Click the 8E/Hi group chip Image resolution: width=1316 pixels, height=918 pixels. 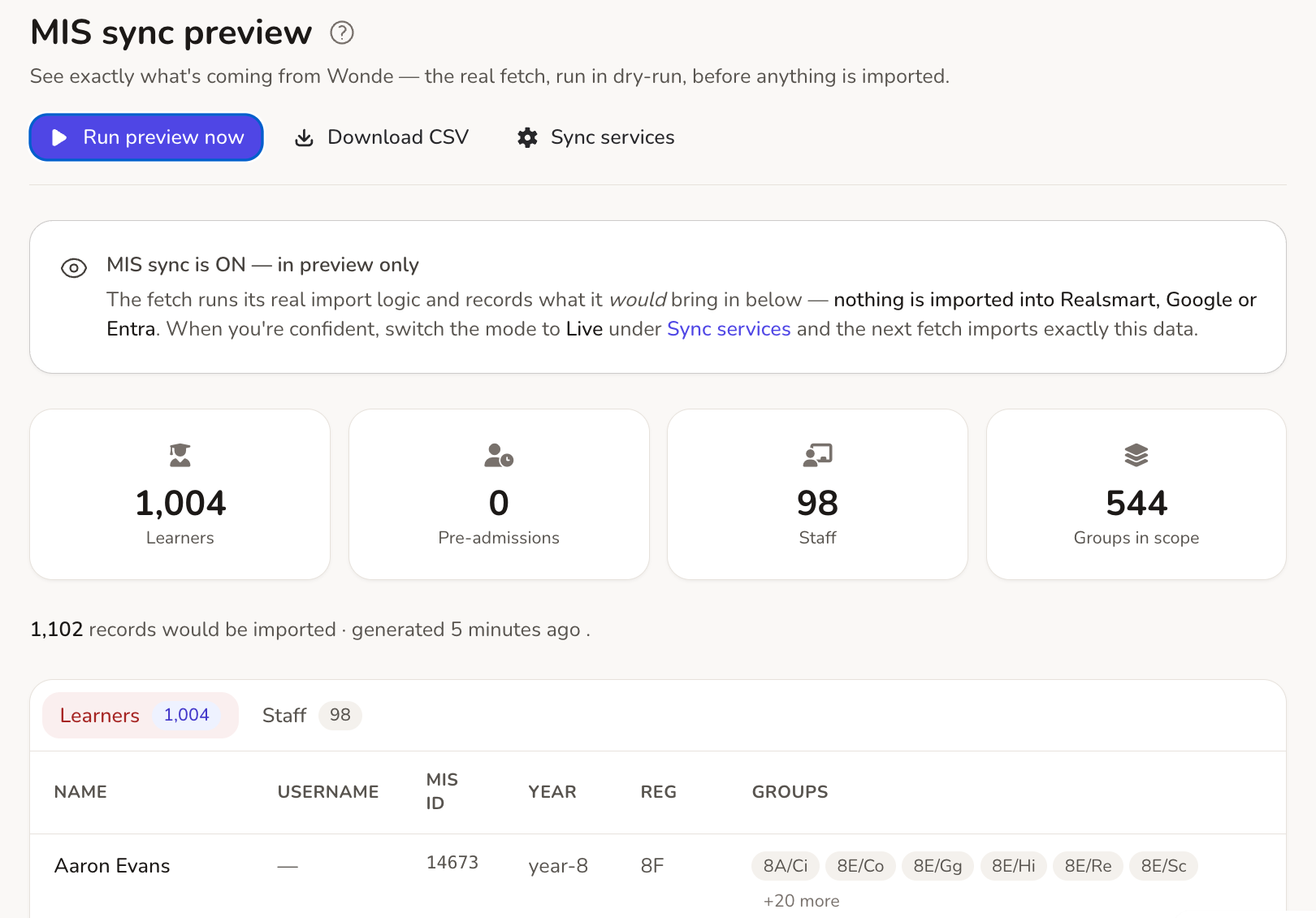[x=1013, y=866]
